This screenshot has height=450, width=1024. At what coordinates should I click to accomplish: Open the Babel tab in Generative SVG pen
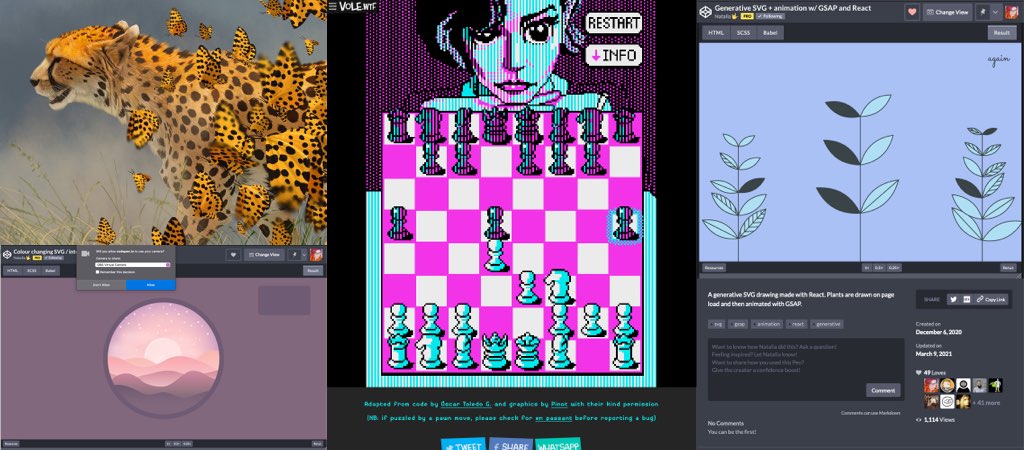pos(771,32)
